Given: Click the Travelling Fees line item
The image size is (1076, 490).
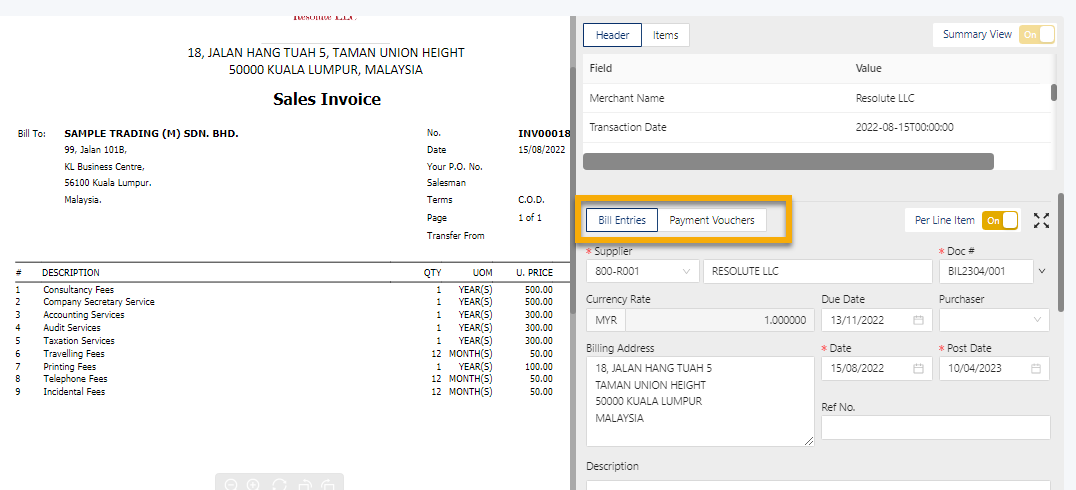Looking at the screenshot, I should pyautogui.click(x=73, y=353).
